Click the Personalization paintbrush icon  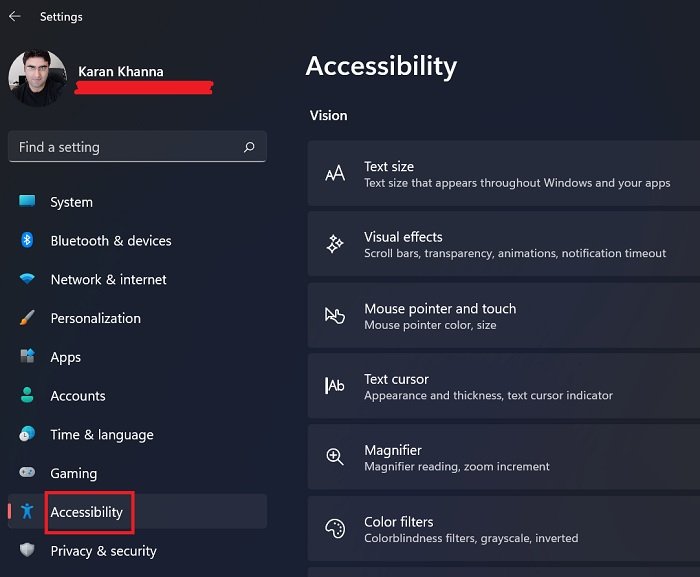(28, 318)
